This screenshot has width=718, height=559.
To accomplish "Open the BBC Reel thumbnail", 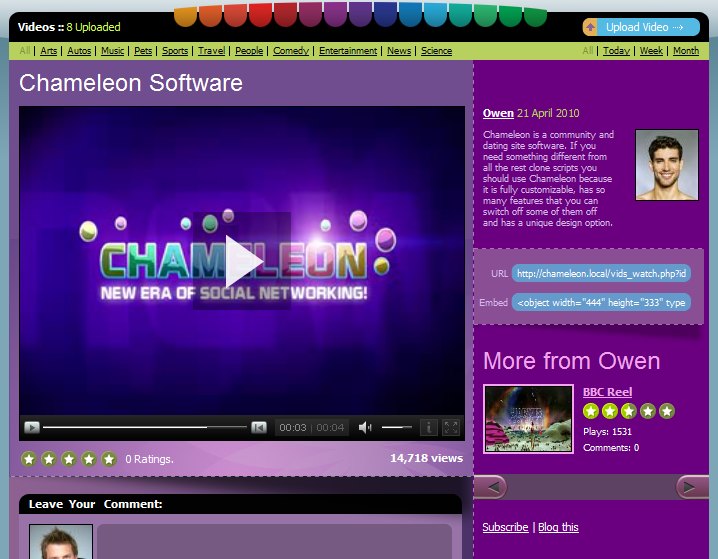I will [528, 419].
